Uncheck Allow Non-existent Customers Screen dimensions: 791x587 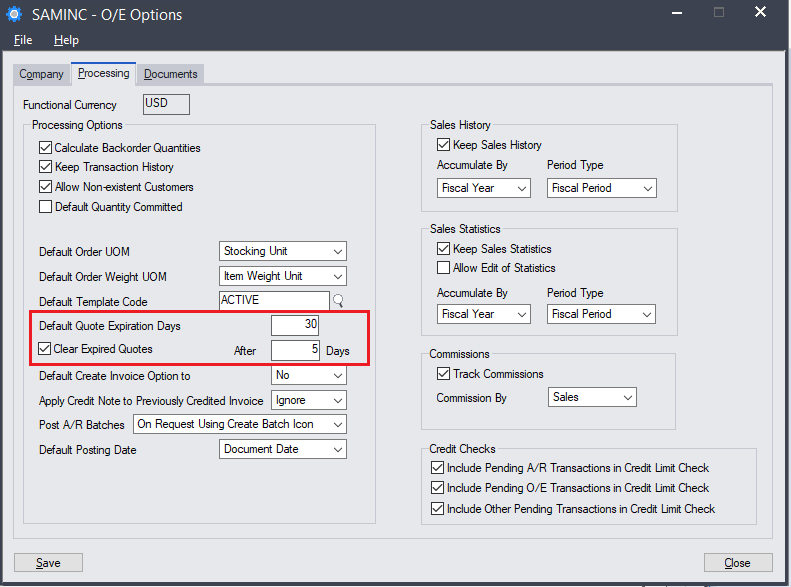pyautogui.click(x=45, y=187)
